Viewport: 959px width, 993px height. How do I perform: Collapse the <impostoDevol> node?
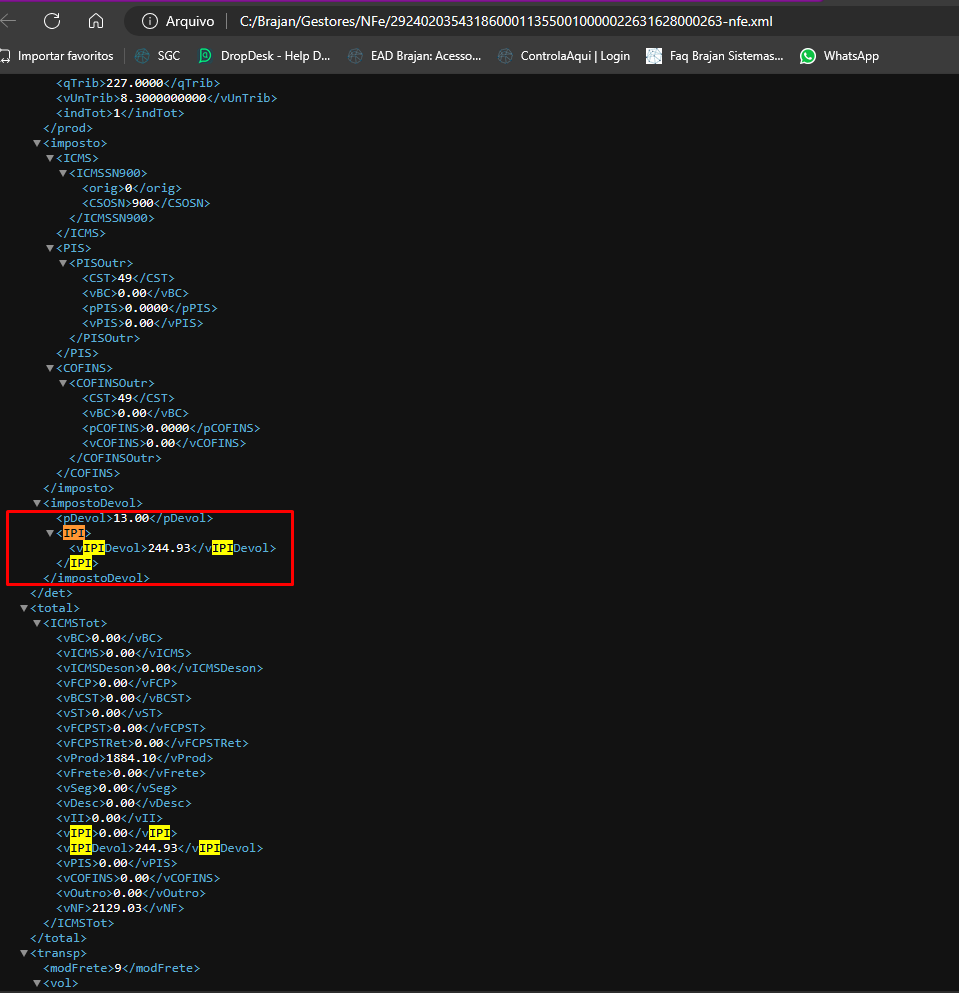[x=37, y=503]
